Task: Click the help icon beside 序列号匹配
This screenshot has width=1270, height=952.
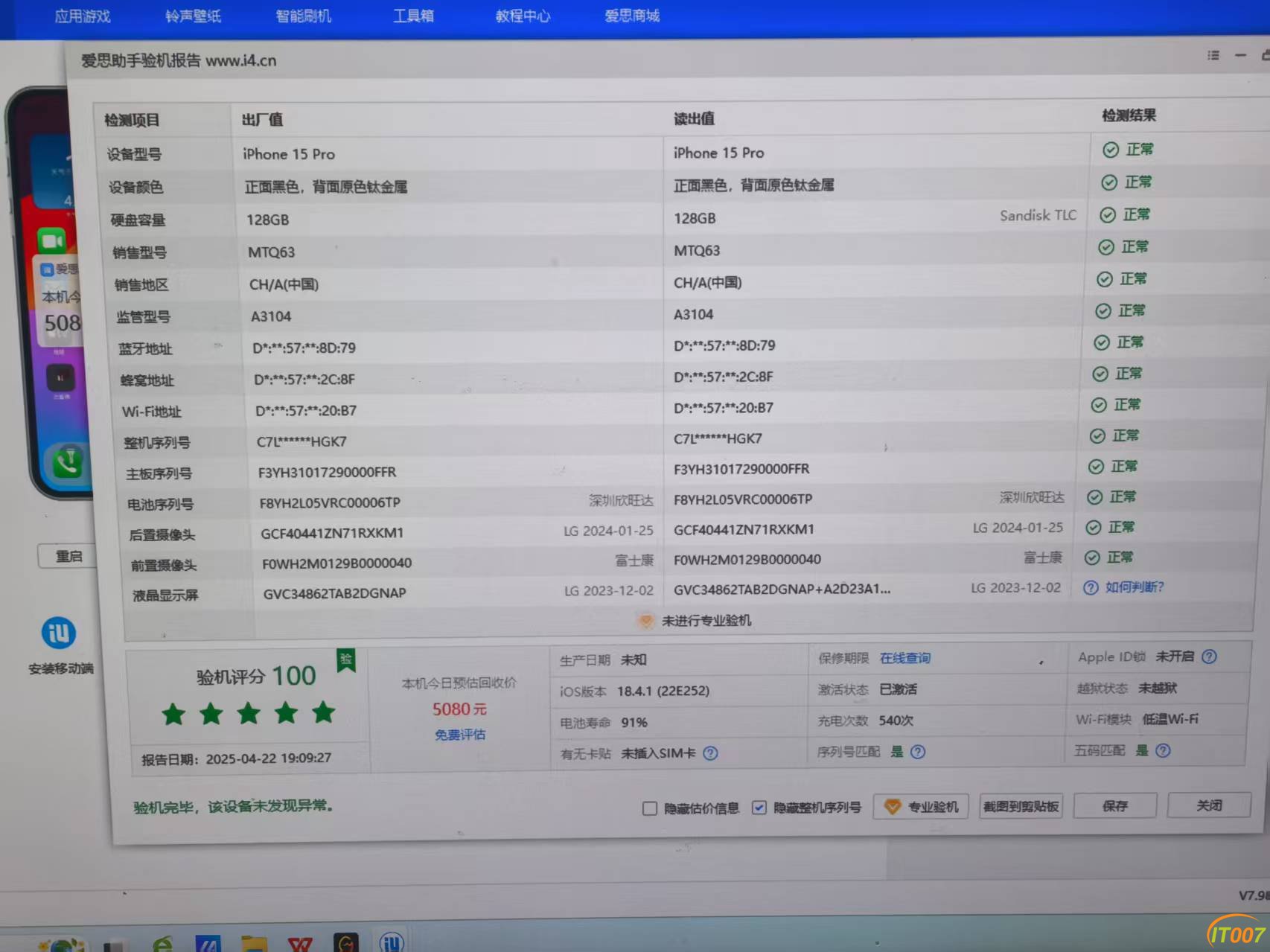Action: click(x=918, y=752)
